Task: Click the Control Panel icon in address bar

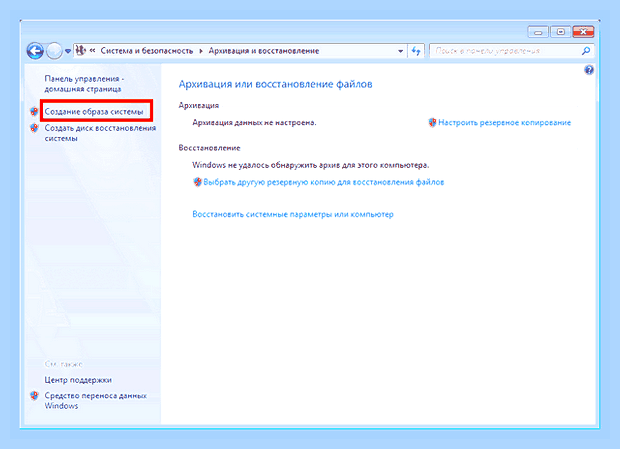Action: tap(81, 51)
